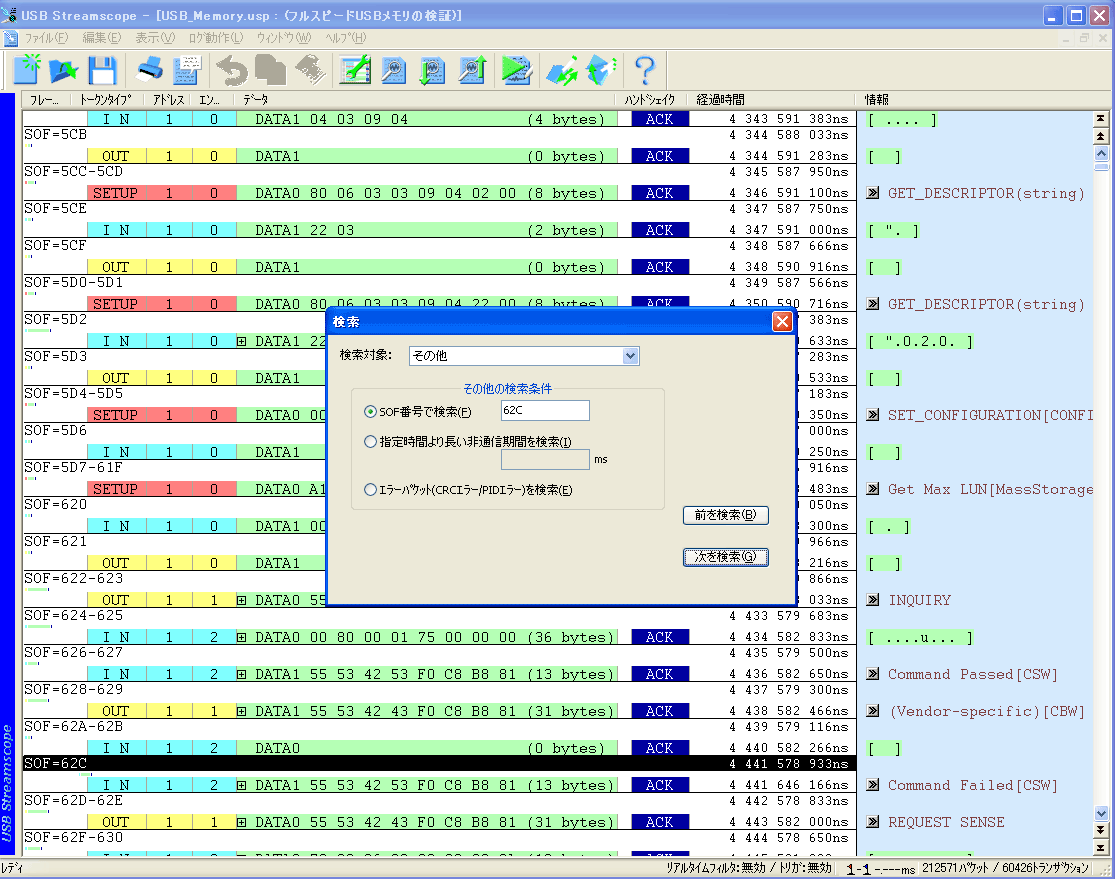Click the greyed paste icon in toolbar

click(310, 70)
